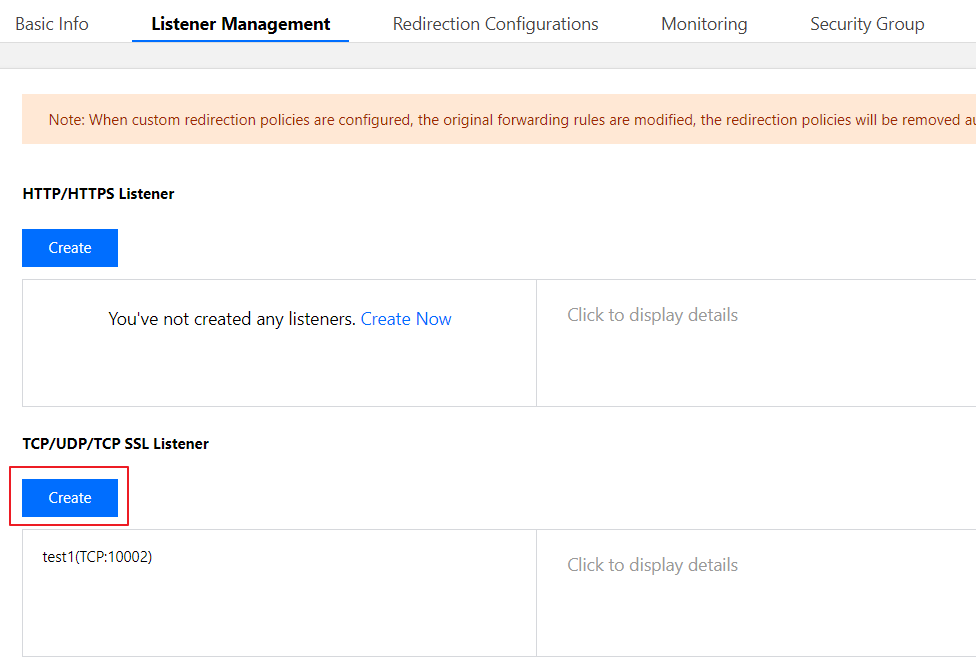Image resolution: width=976 pixels, height=671 pixels.
Task: Open the Security Group tab
Action: pos(866,24)
